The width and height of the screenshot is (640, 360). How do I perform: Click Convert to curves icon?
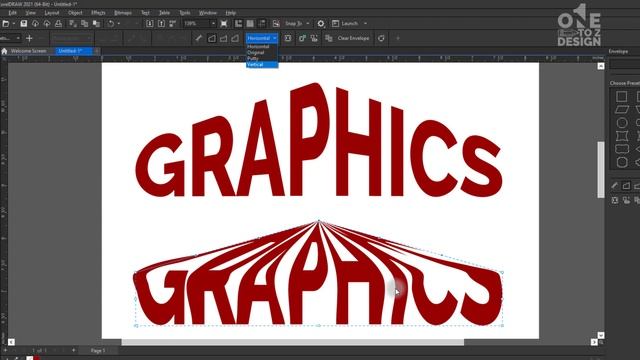pos(381,38)
